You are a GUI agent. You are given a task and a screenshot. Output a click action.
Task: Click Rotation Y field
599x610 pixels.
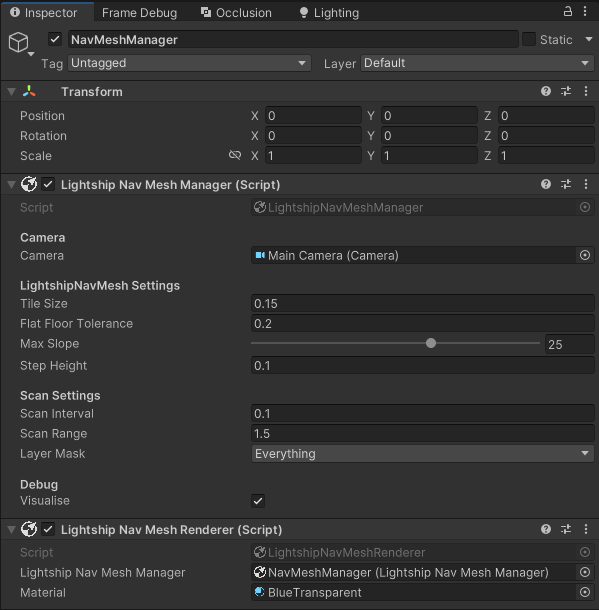click(429, 136)
